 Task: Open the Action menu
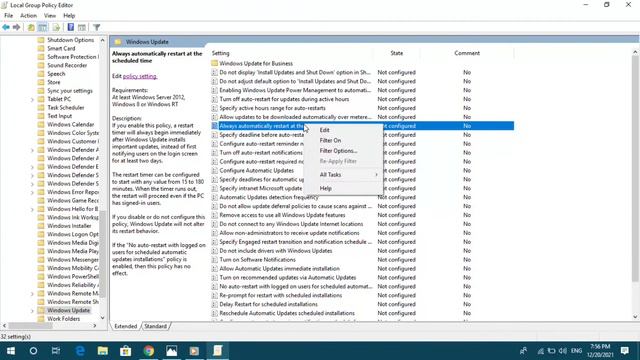click(29, 16)
